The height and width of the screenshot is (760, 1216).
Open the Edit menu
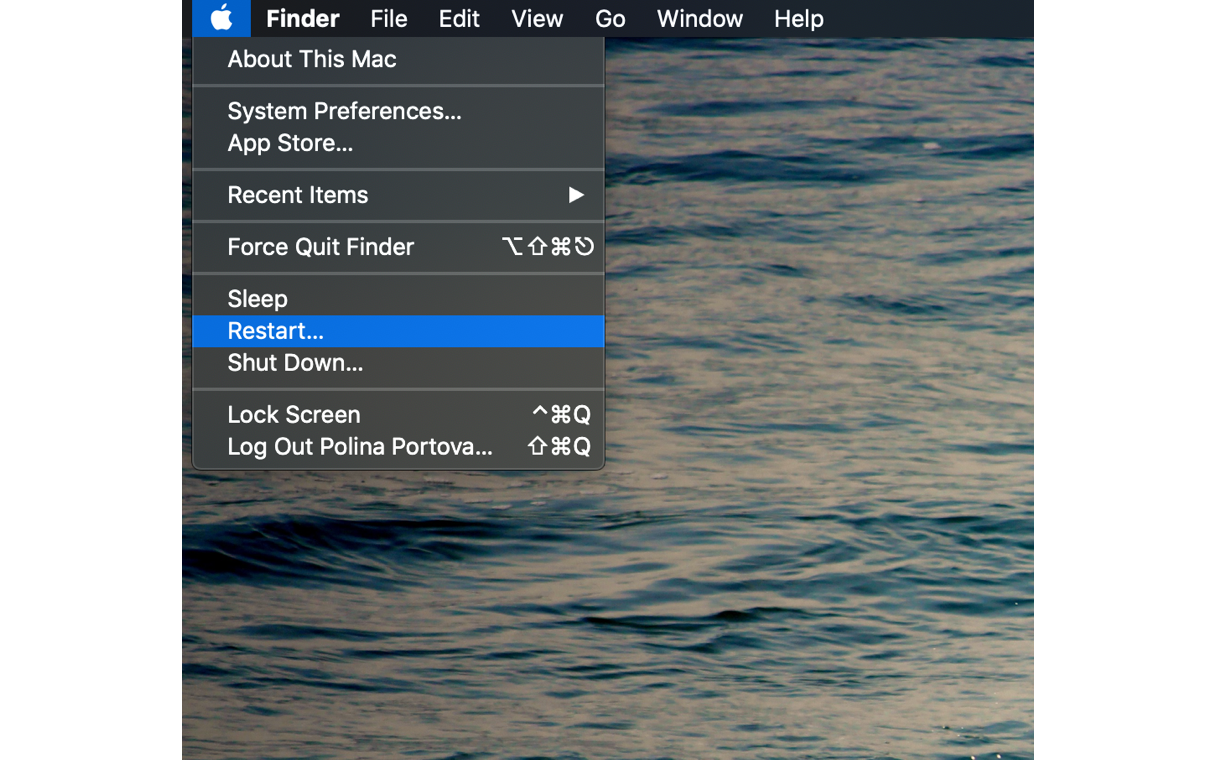459,18
